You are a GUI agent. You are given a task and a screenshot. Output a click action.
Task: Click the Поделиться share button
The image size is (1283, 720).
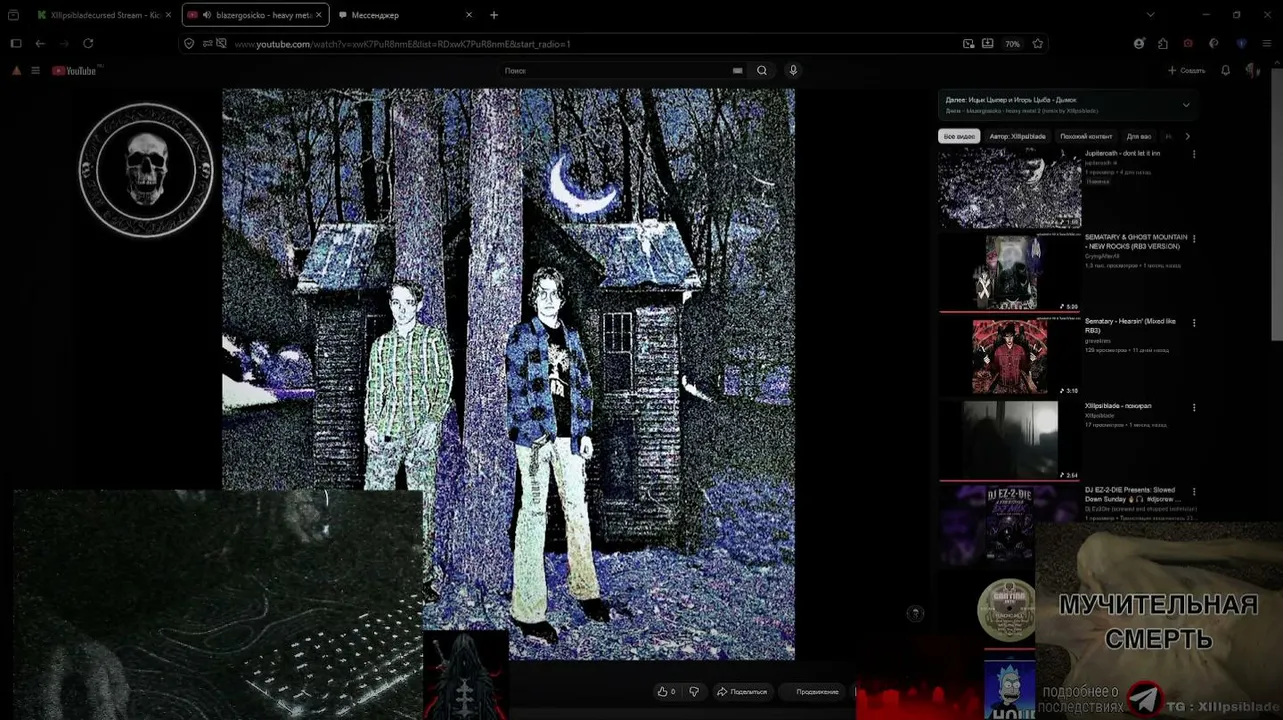pos(742,692)
